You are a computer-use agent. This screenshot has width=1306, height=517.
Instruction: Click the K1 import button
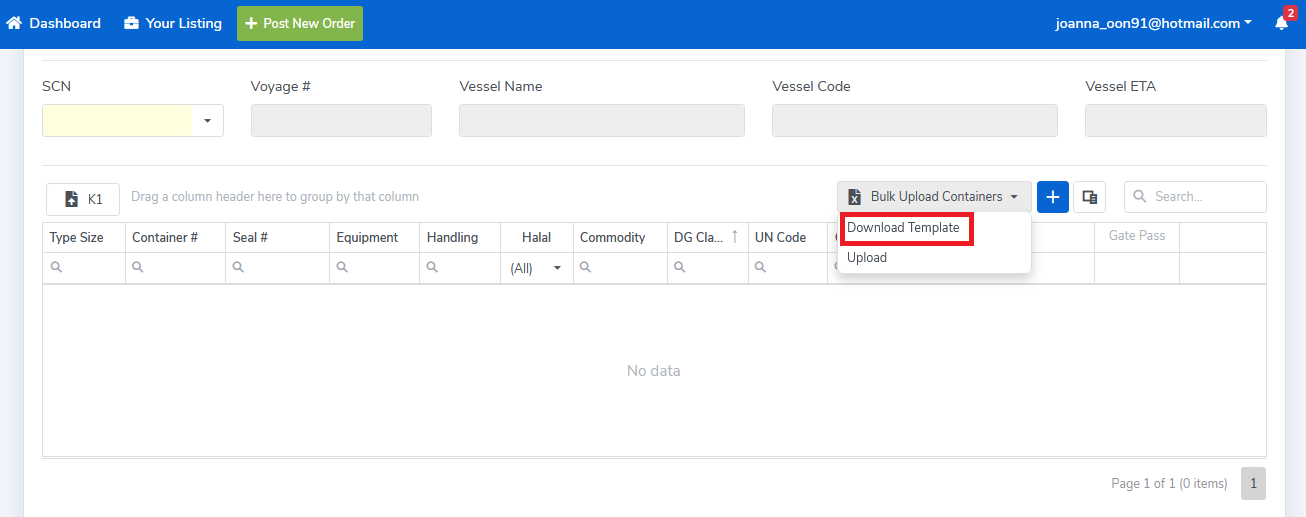(83, 199)
